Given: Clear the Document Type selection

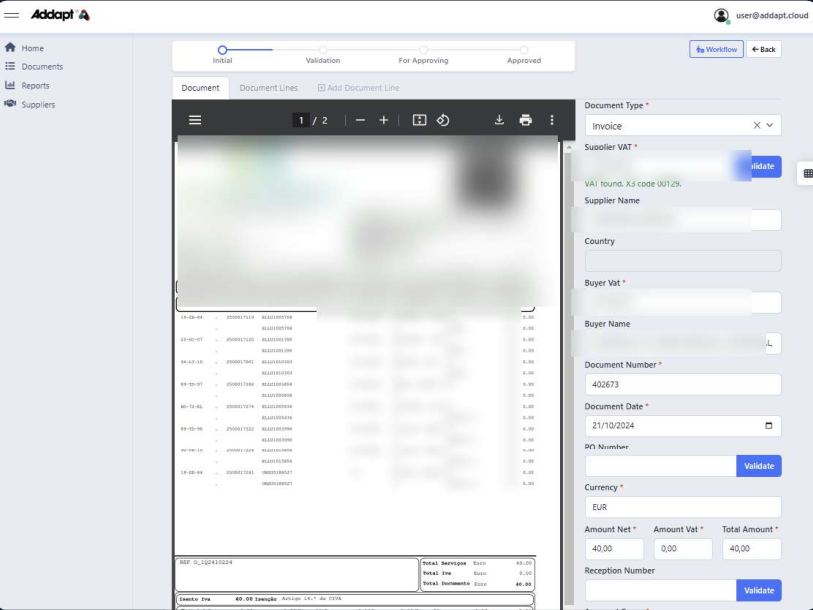Looking at the screenshot, I should [757, 125].
